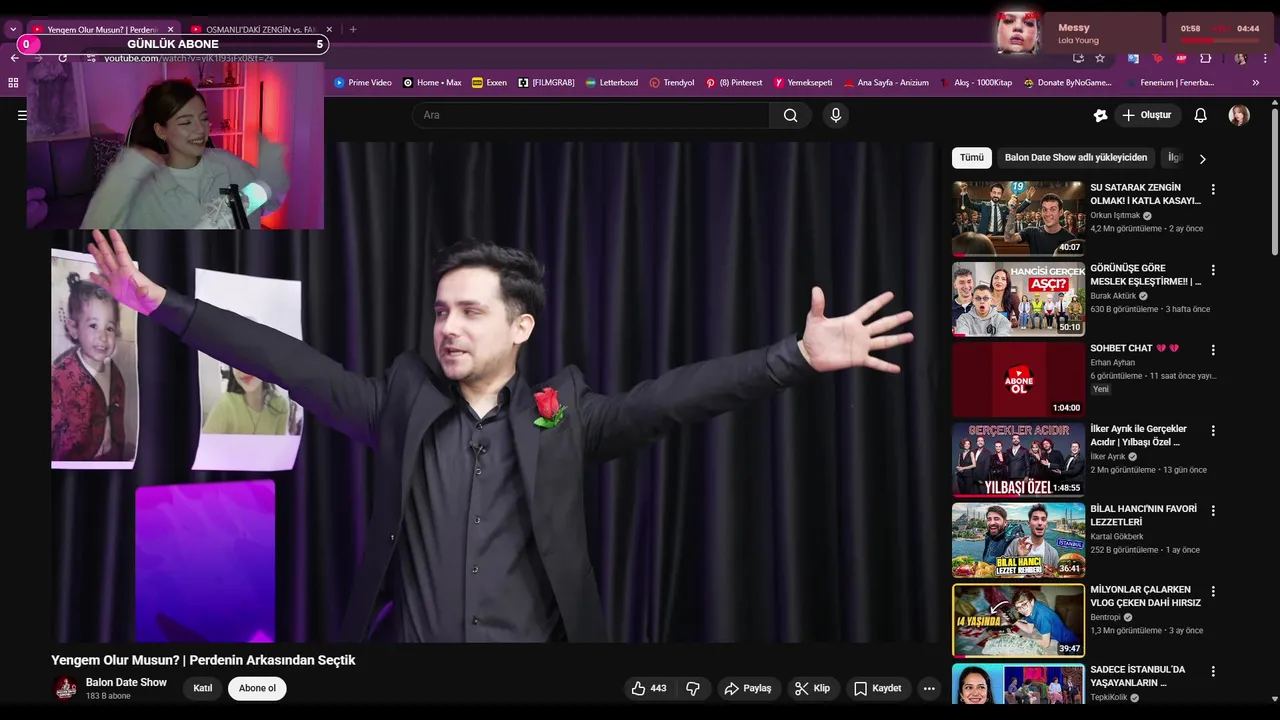Screen dimensions: 1280x720
Task: Click the icon left of Oluştur
Action: click(x=1100, y=115)
